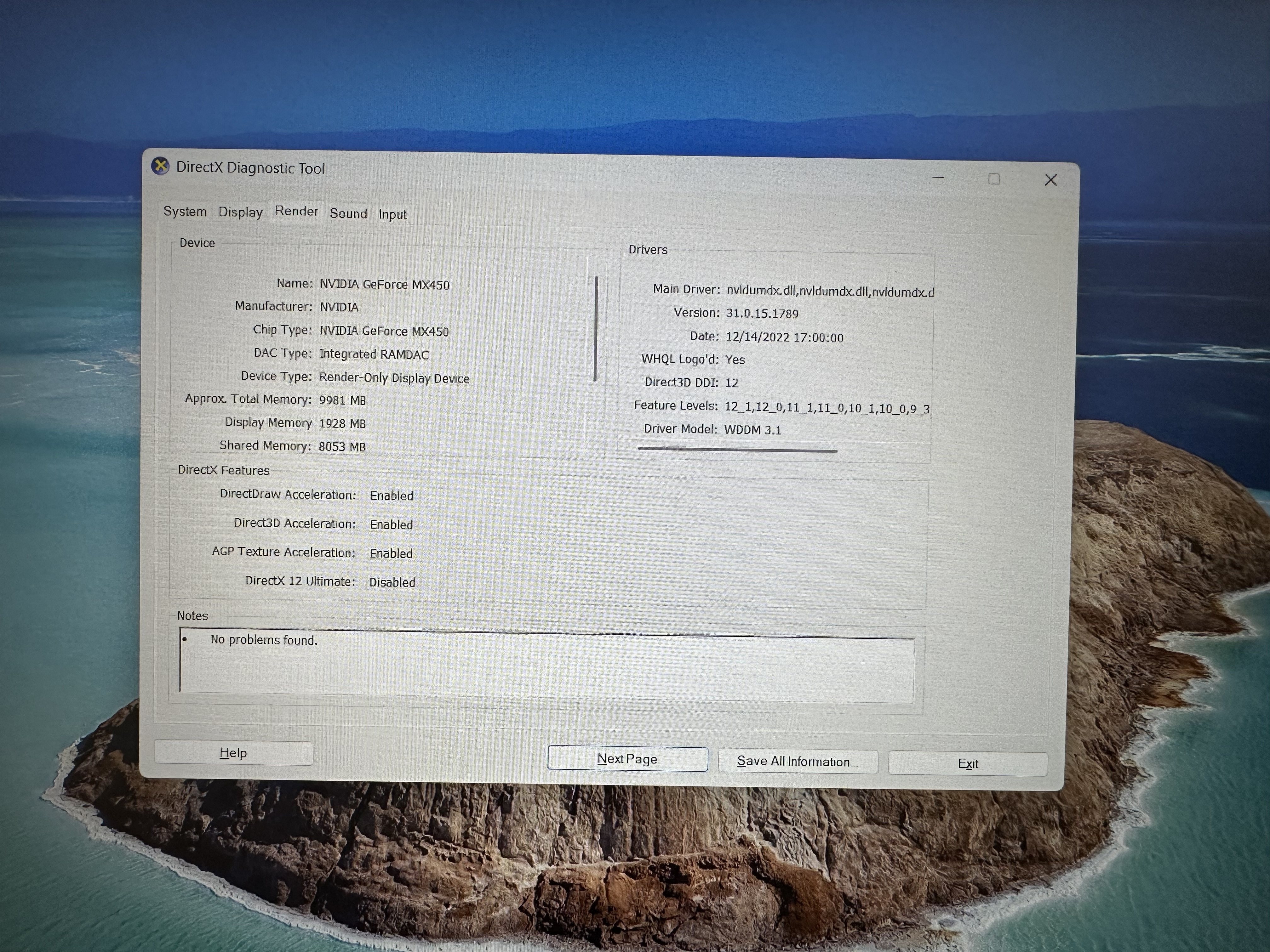Image resolution: width=1270 pixels, height=952 pixels.
Task: Minimize the DirectX Diagnostic Tool window
Action: (x=938, y=178)
